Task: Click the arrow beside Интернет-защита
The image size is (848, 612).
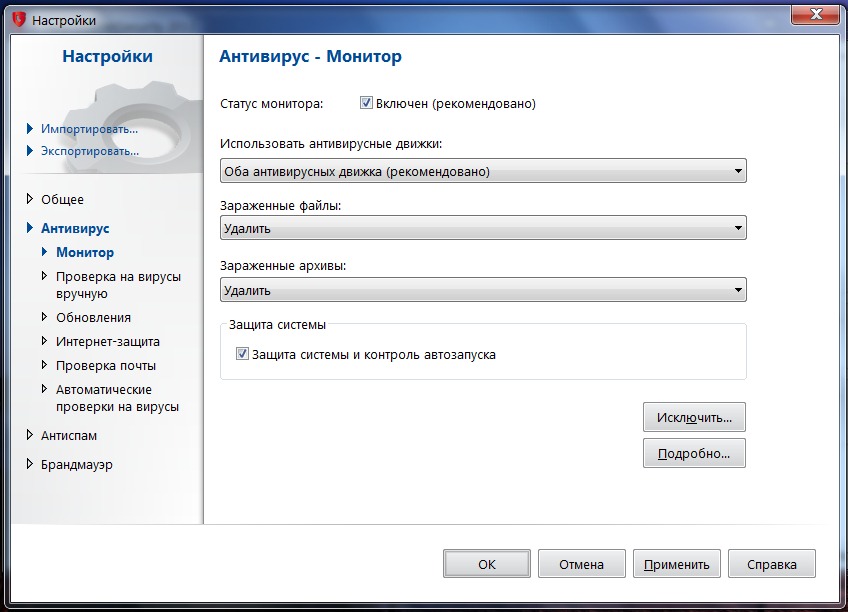Action: pyautogui.click(x=44, y=341)
